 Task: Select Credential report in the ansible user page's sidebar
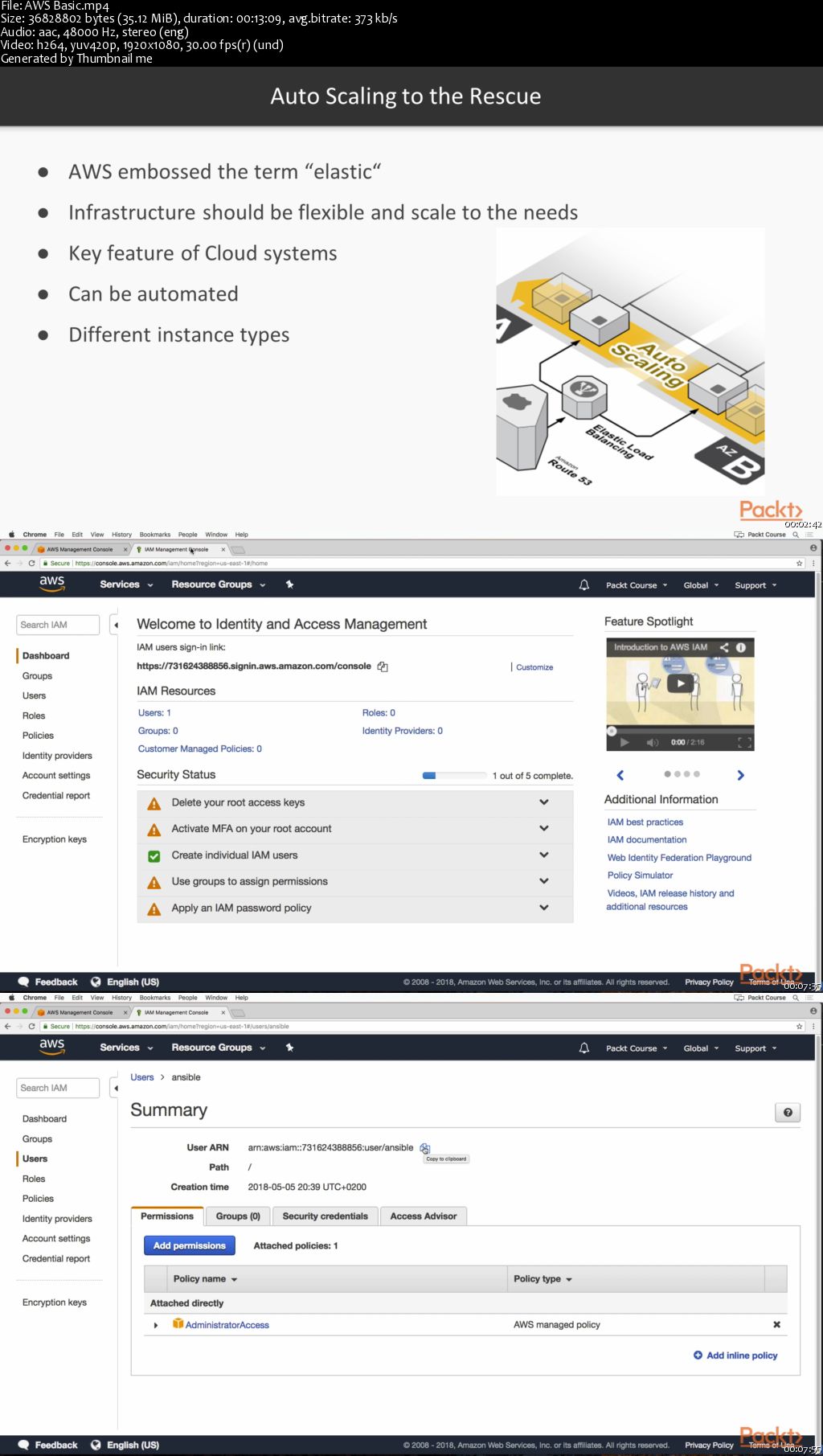[56, 1259]
